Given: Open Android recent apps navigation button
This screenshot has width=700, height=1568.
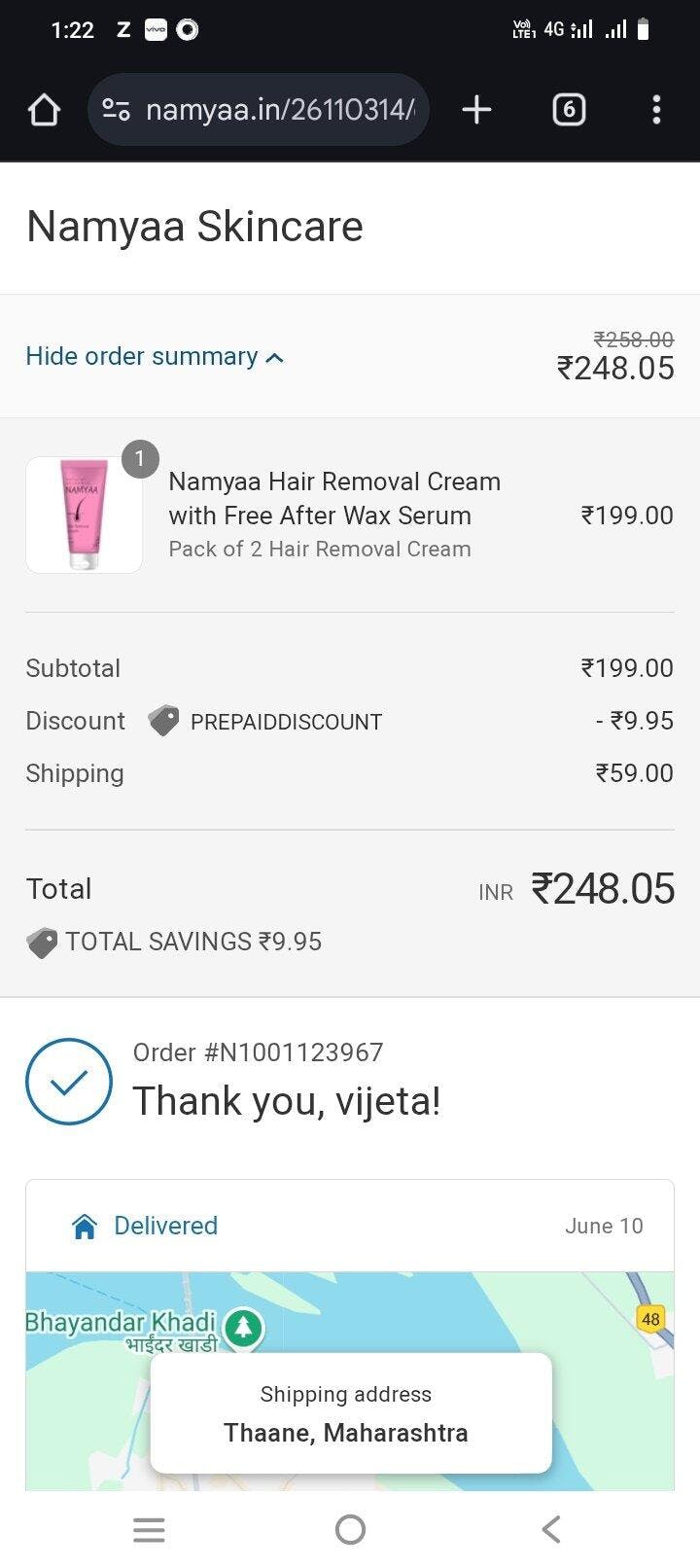Looking at the screenshot, I should (x=149, y=1530).
